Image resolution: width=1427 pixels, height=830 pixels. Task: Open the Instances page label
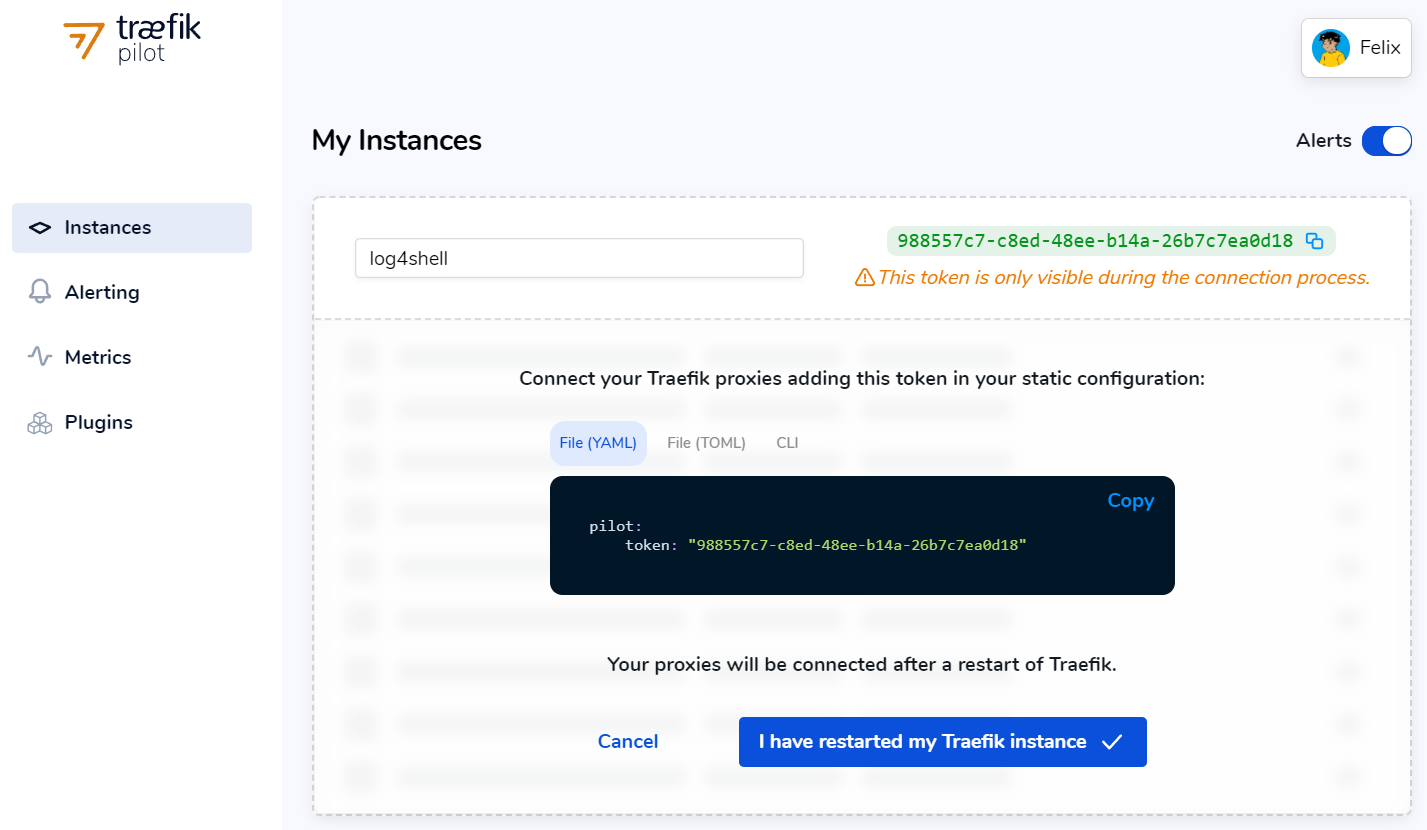108,228
